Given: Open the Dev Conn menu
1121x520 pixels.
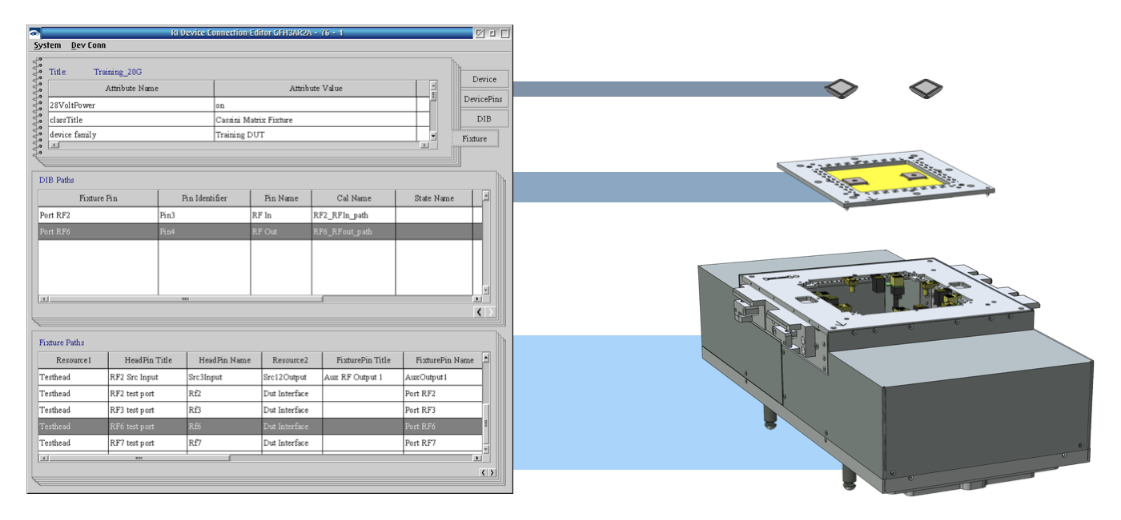Looking at the screenshot, I should click(x=89, y=45).
